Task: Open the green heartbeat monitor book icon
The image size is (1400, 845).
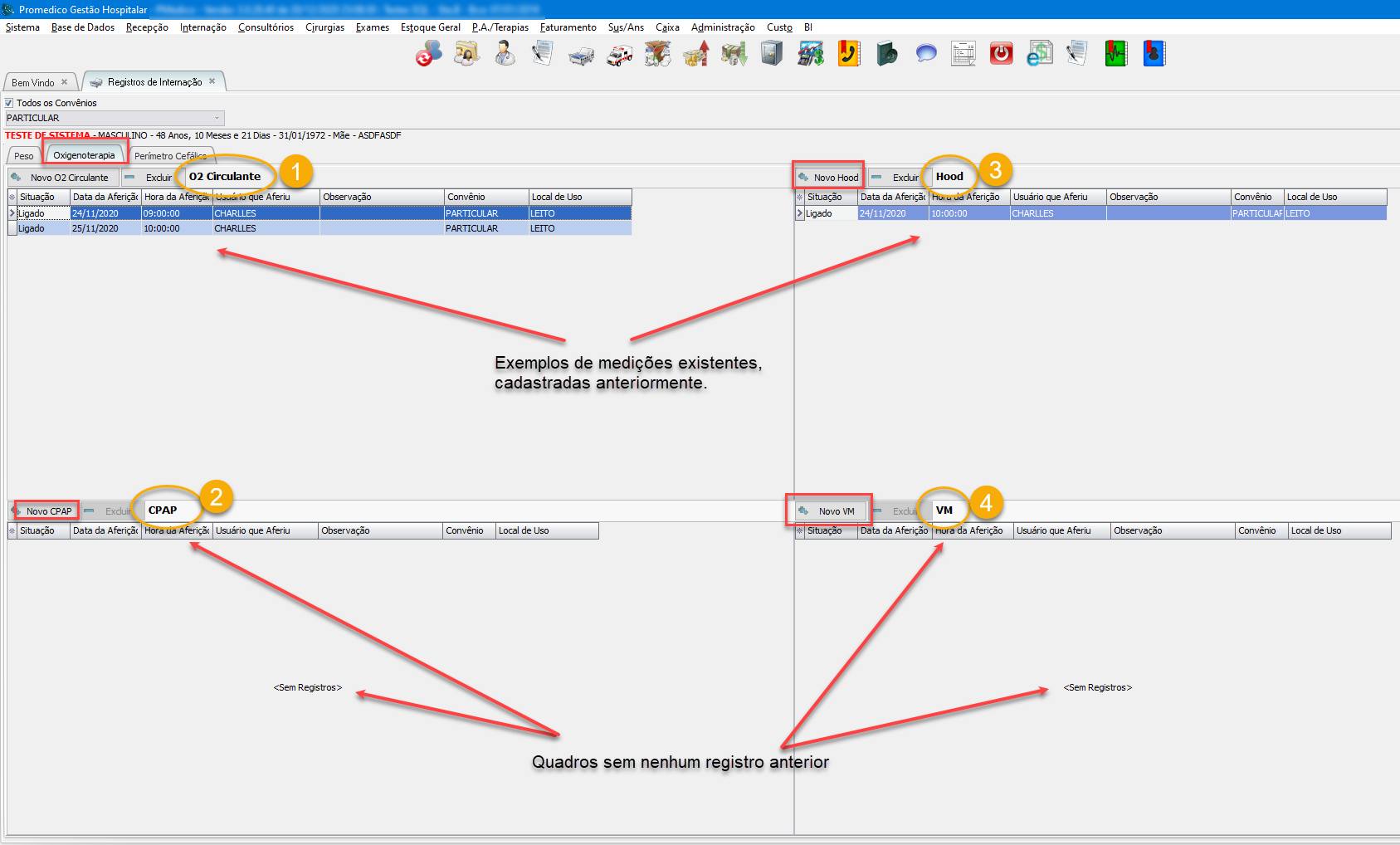Action: click(x=1115, y=55)
